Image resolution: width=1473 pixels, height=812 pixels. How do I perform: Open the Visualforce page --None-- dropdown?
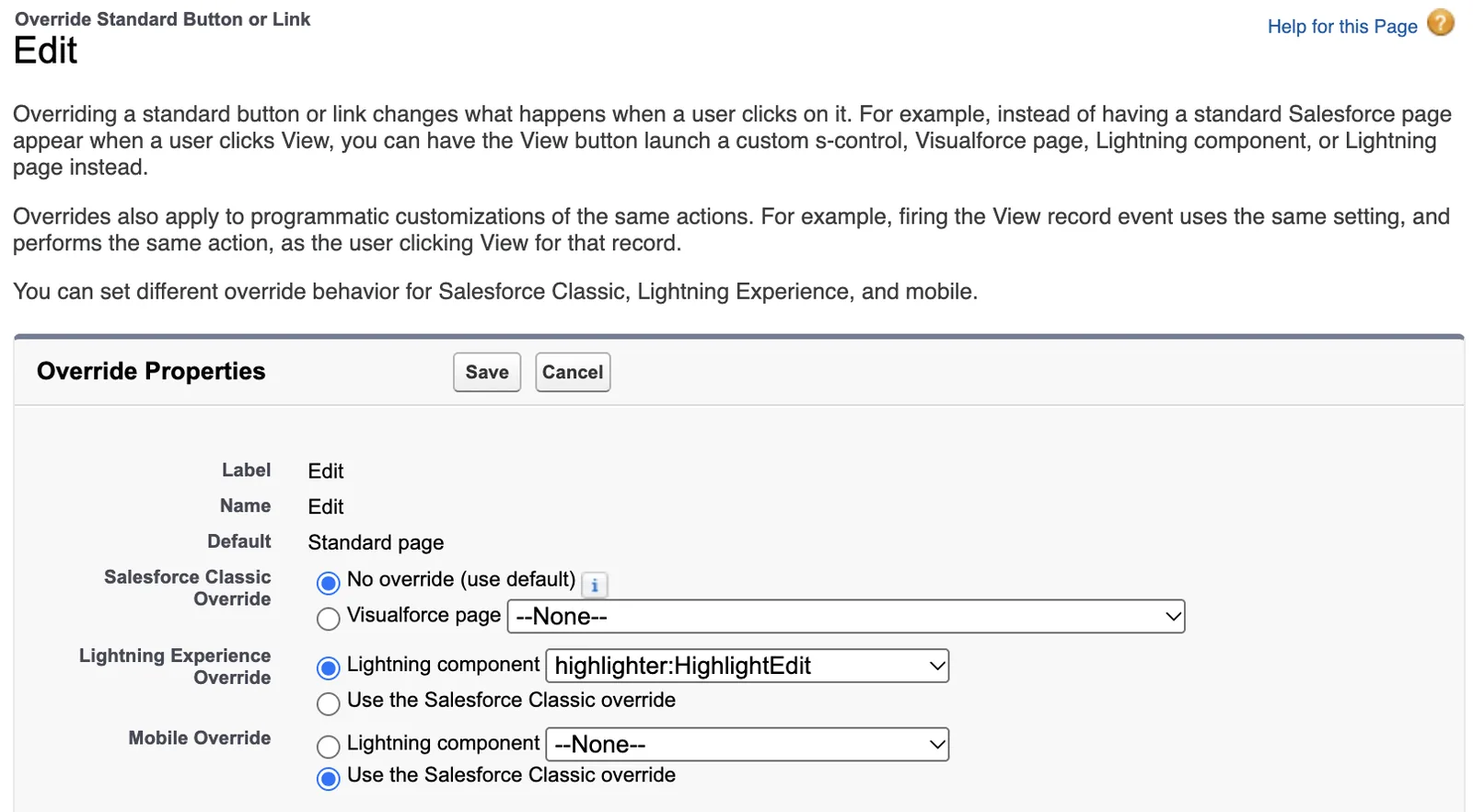click(846, 617)
